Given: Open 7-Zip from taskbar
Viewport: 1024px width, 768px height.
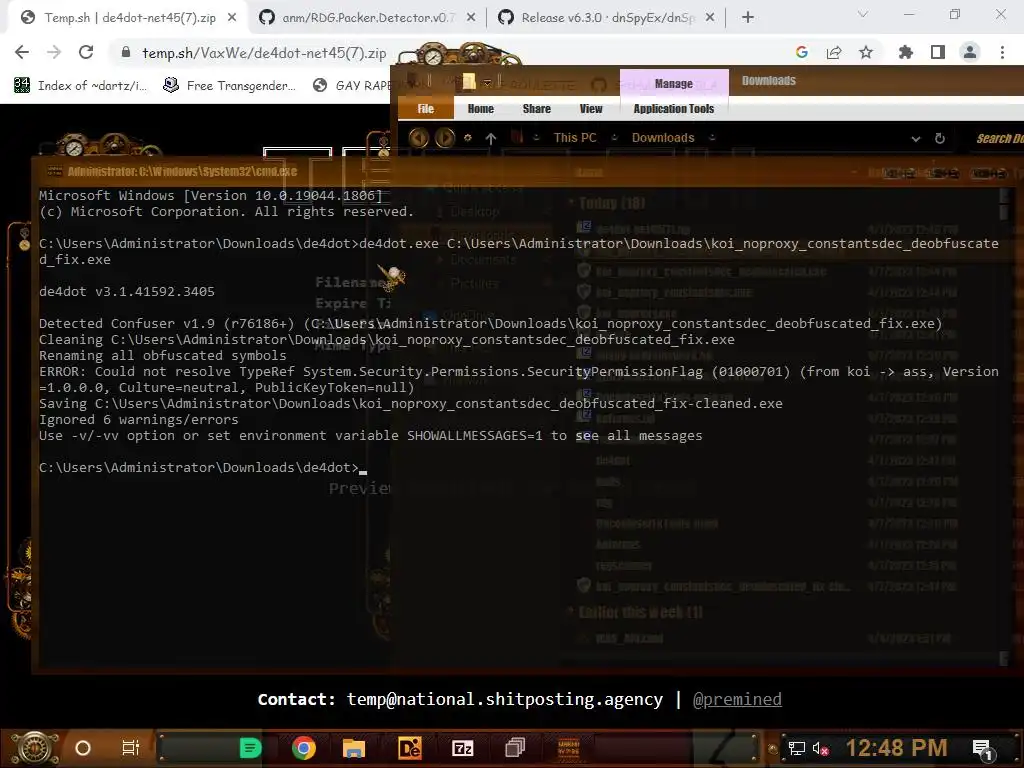Looking at the screenshot, I should coord(463,748).
